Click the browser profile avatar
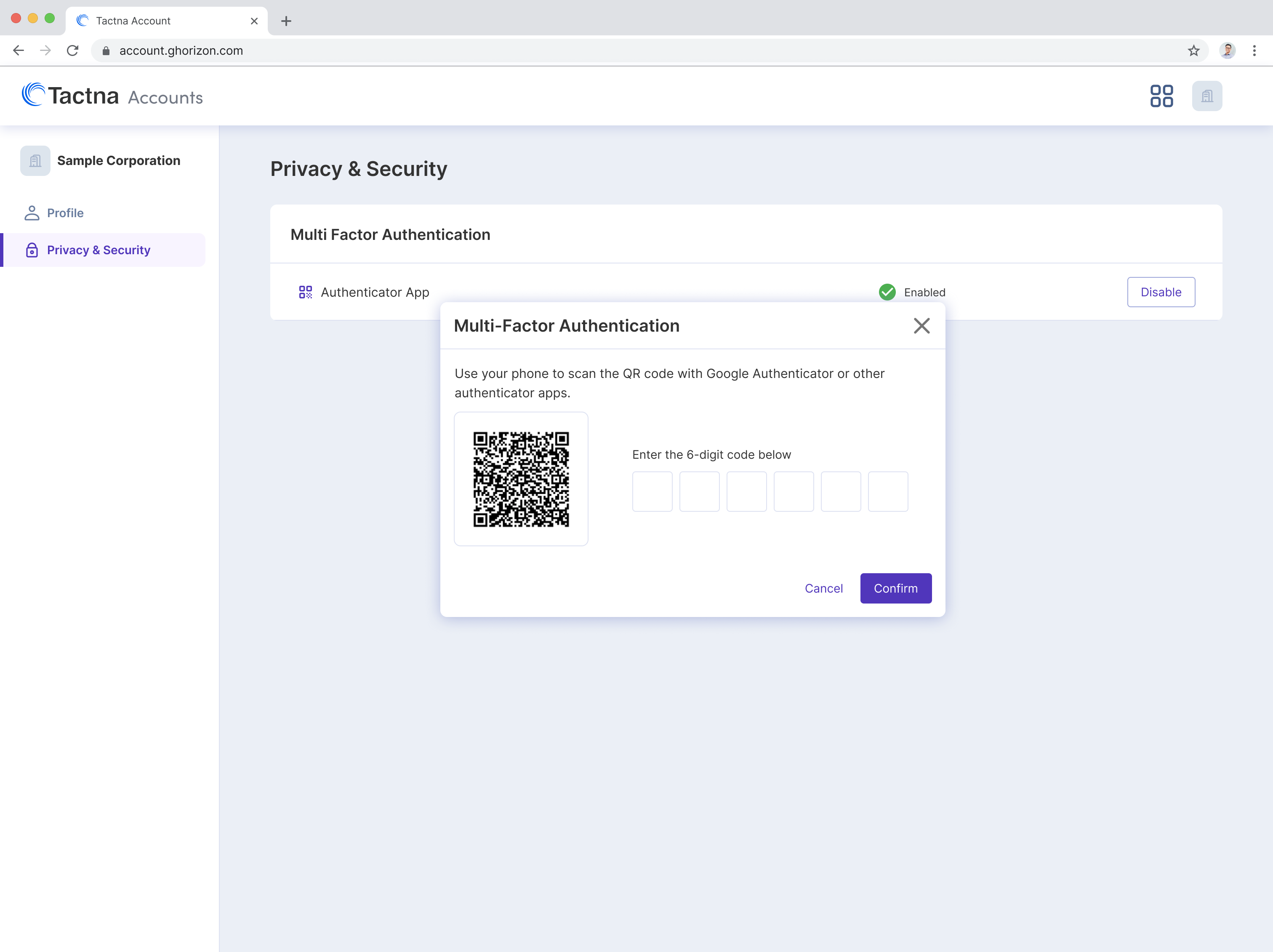Screen dimensions: 1273x952 pyautogui.click(x=1228, y=51)
